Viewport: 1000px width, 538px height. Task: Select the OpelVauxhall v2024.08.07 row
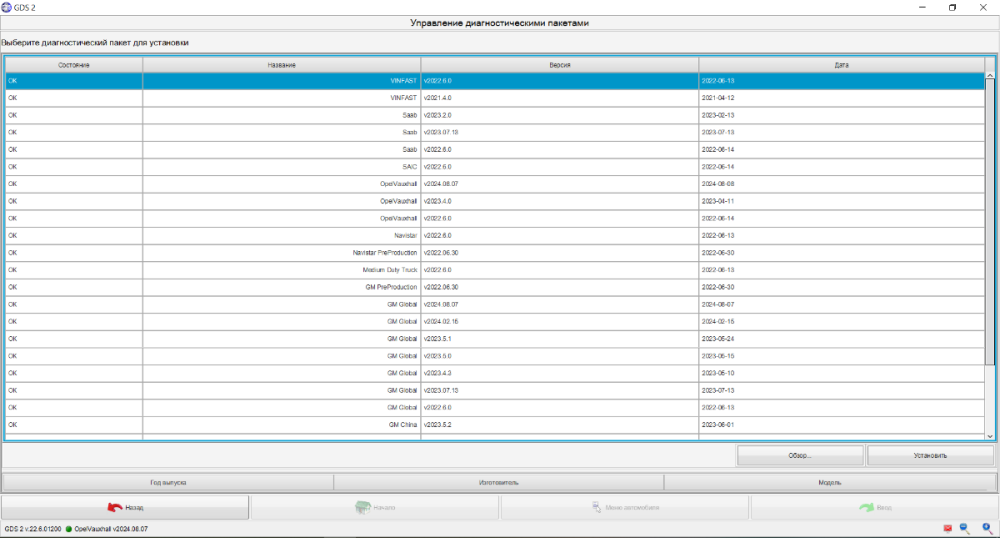click(x=495, y=184)
